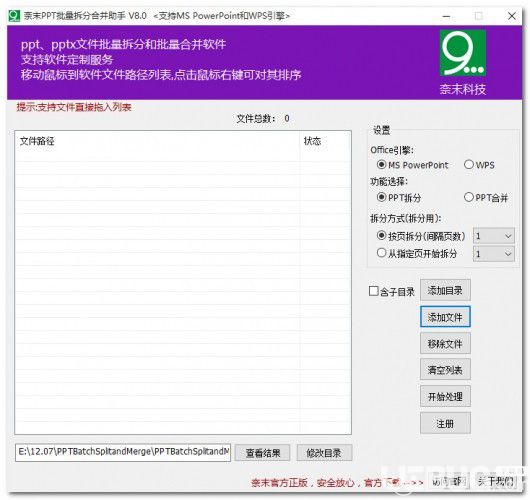The height and width of the screenshot is (500, 530).
Task: Open the 间隔页数 value dropdown
Action: pos(494,236)
